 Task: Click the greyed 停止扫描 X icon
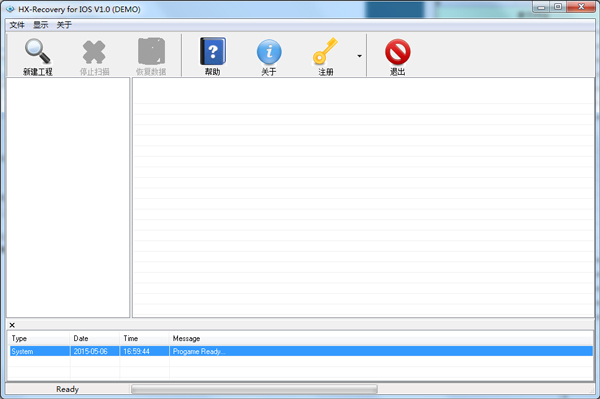click(94, 52)
